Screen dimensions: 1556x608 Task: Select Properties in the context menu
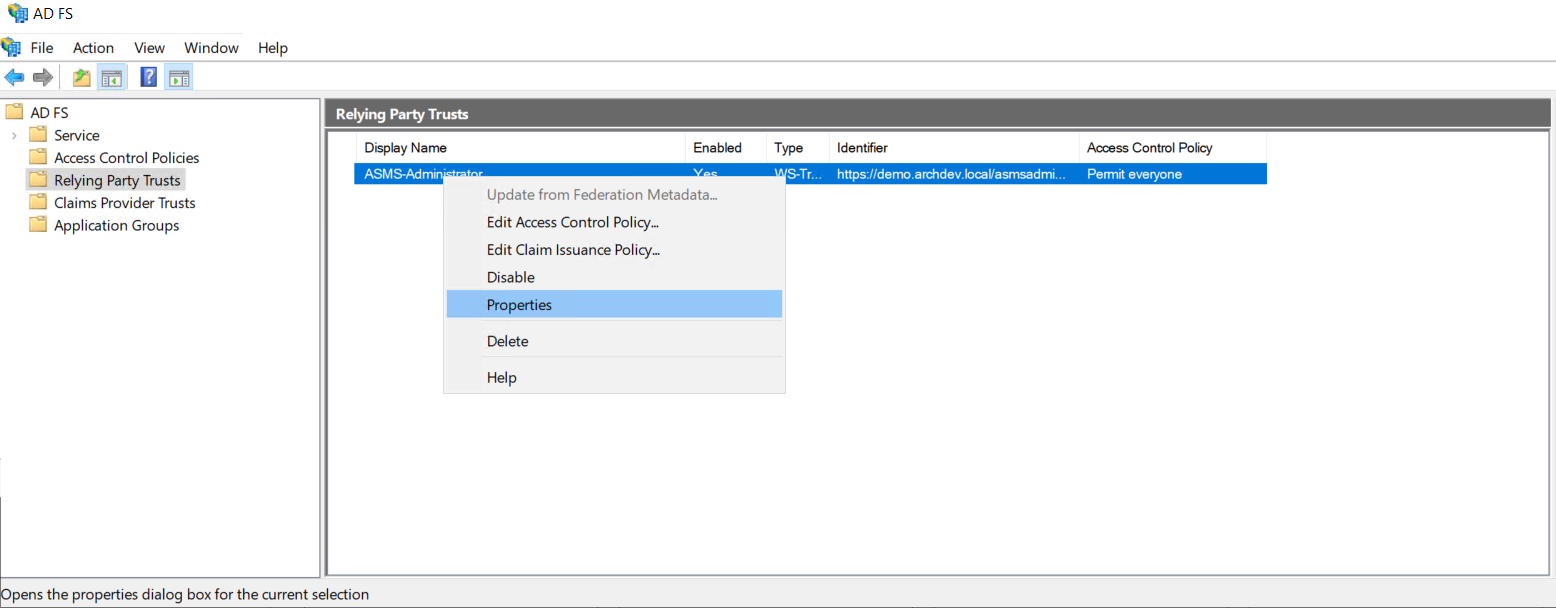614,304
